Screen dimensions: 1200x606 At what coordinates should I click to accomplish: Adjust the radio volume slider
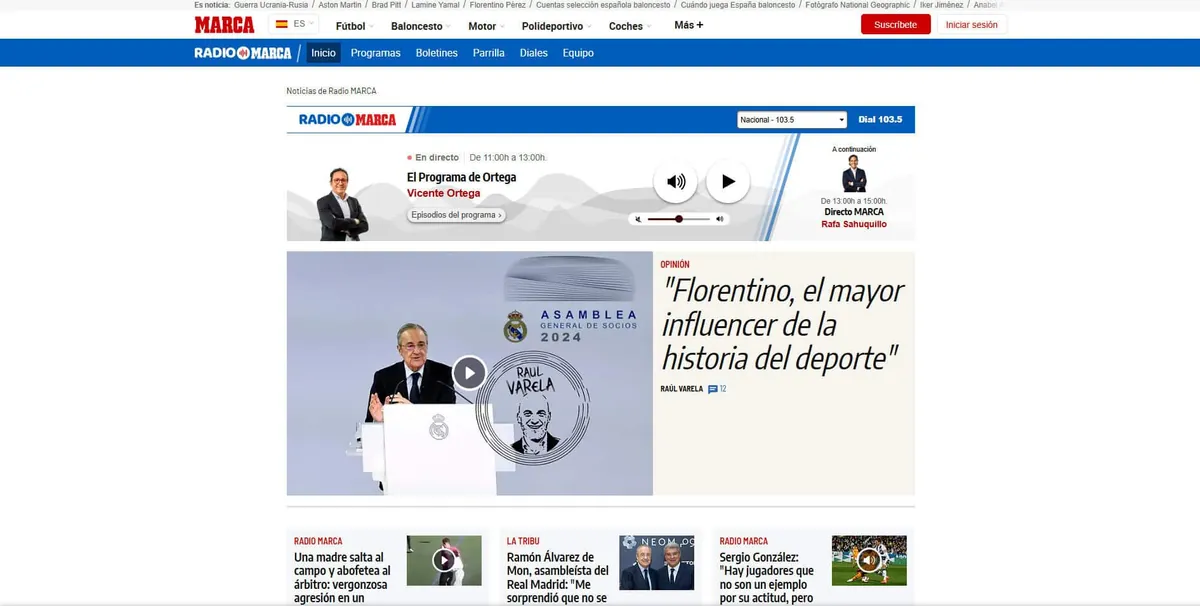[679, 218]
